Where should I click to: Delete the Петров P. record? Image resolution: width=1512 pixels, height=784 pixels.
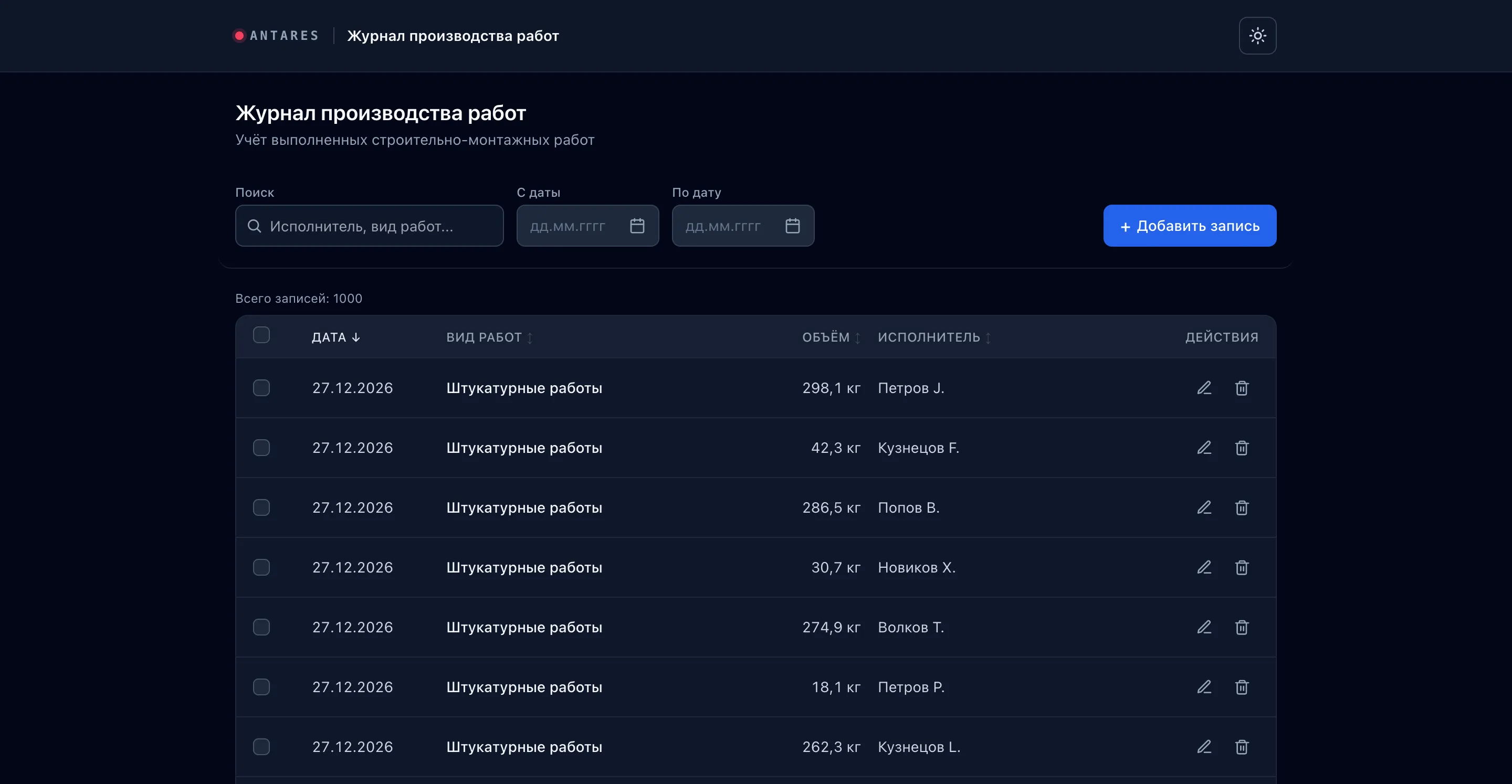click(x=1242, y=687)
